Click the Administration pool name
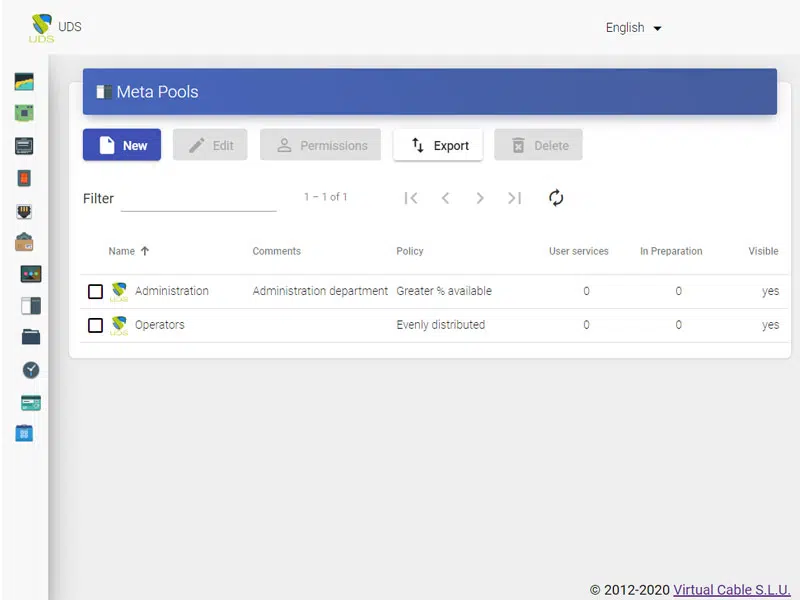Screen dimensions: 800x600 pos(171,291)
